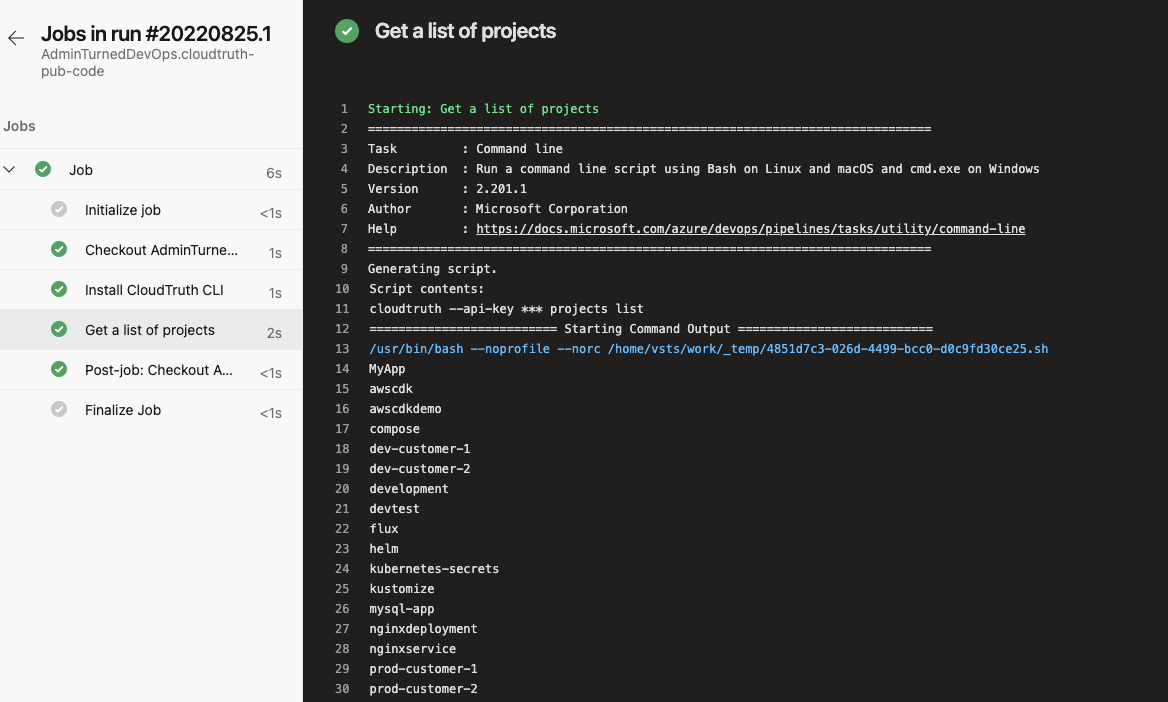The image size is (1168, 702).
Task: Click the 'Task : Command line' log line
Action: [465, 148]
